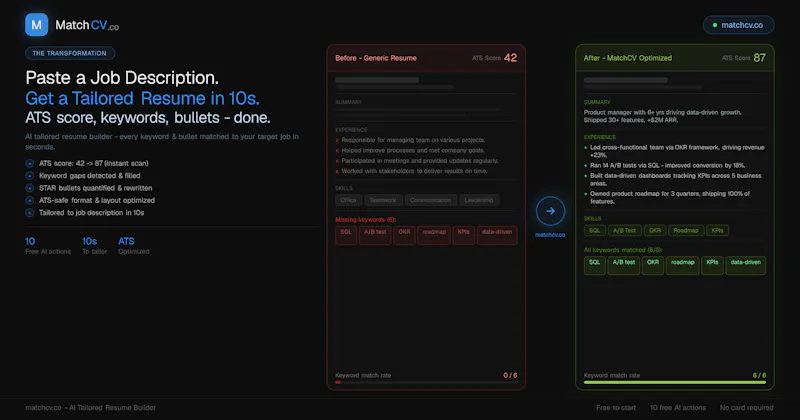Click the ATS Optimized stat

(x=134, y=245)
